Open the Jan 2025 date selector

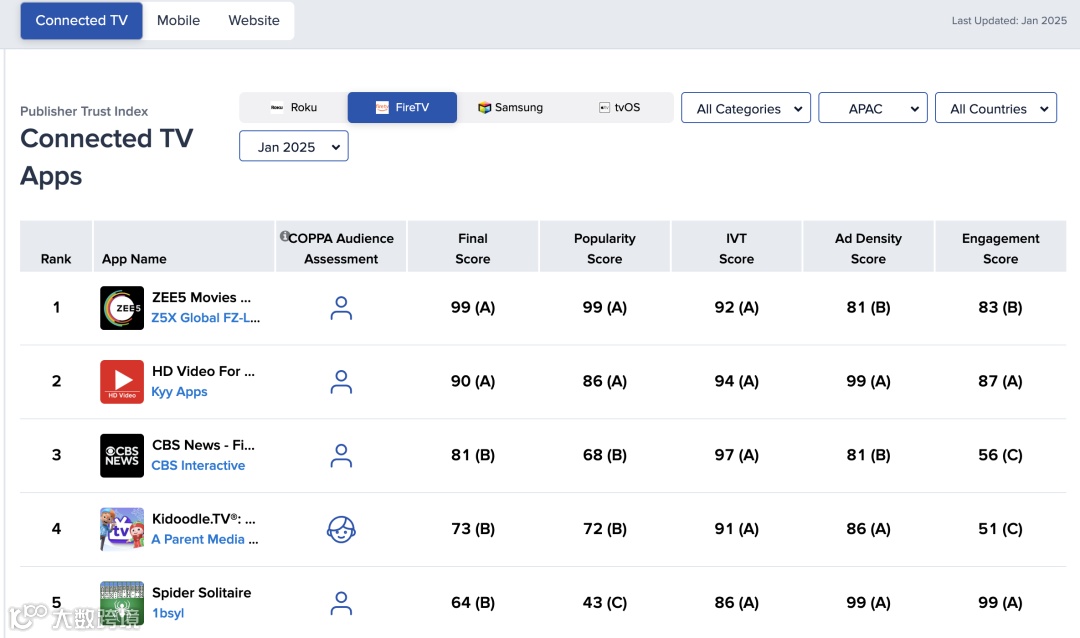pos(293,147)
